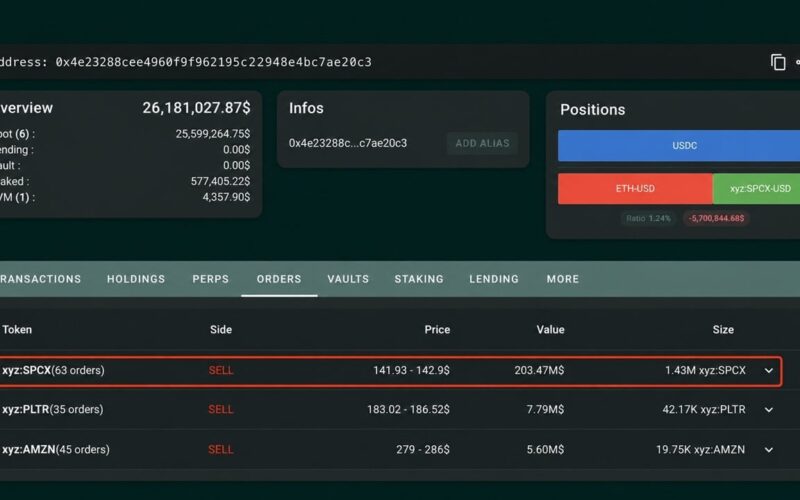Screen dimensions: 800x500
Task: Click the full wallet address text
Action: click(x=213, y=62)
